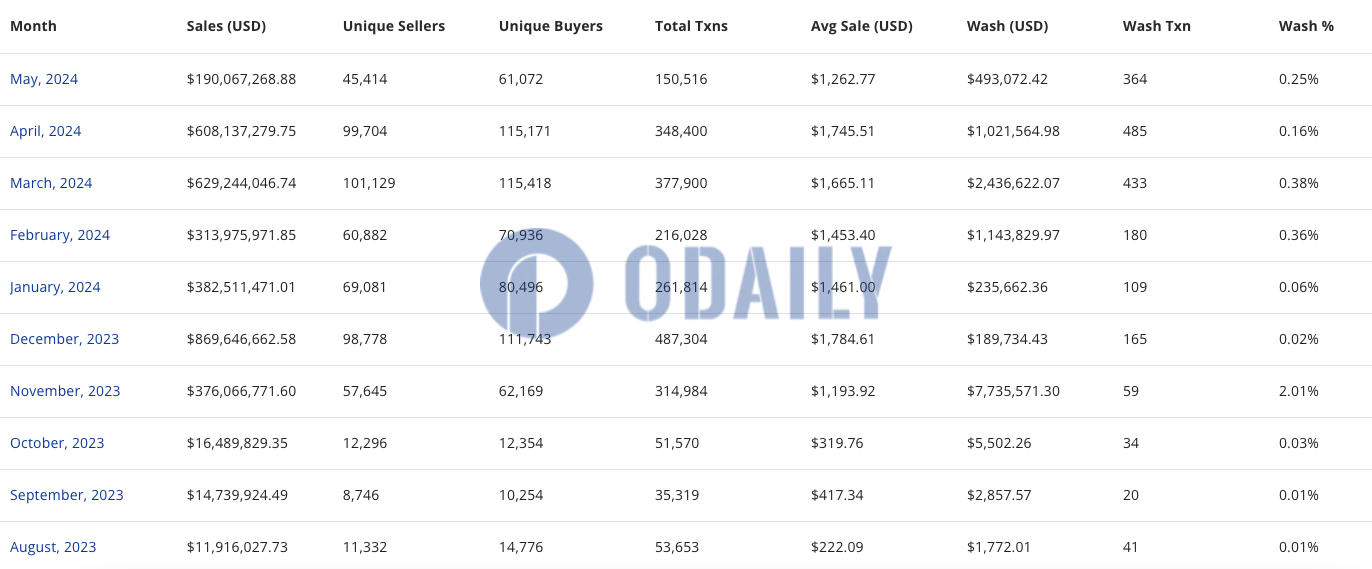1372x569 pixels.
Task: Click the ODAILY watermark logo icon
Action: (x=537, y=284)
